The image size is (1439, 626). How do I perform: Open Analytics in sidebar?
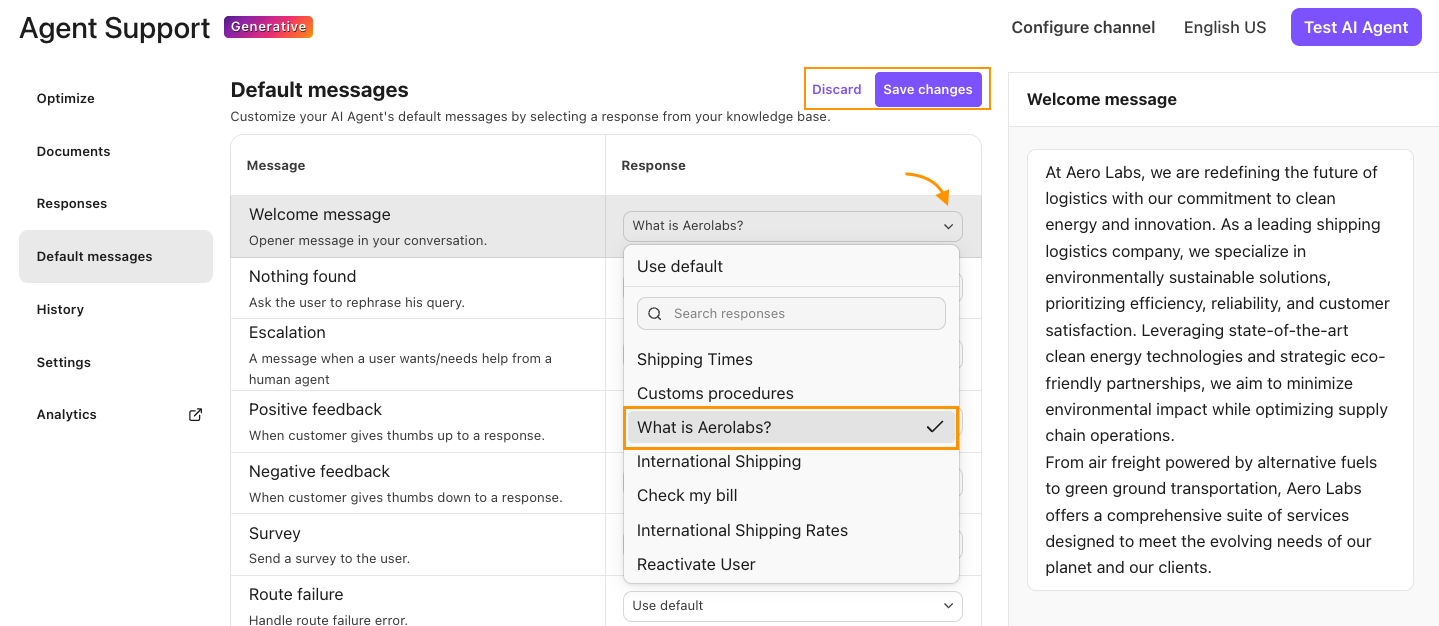[x=67, y=414]
